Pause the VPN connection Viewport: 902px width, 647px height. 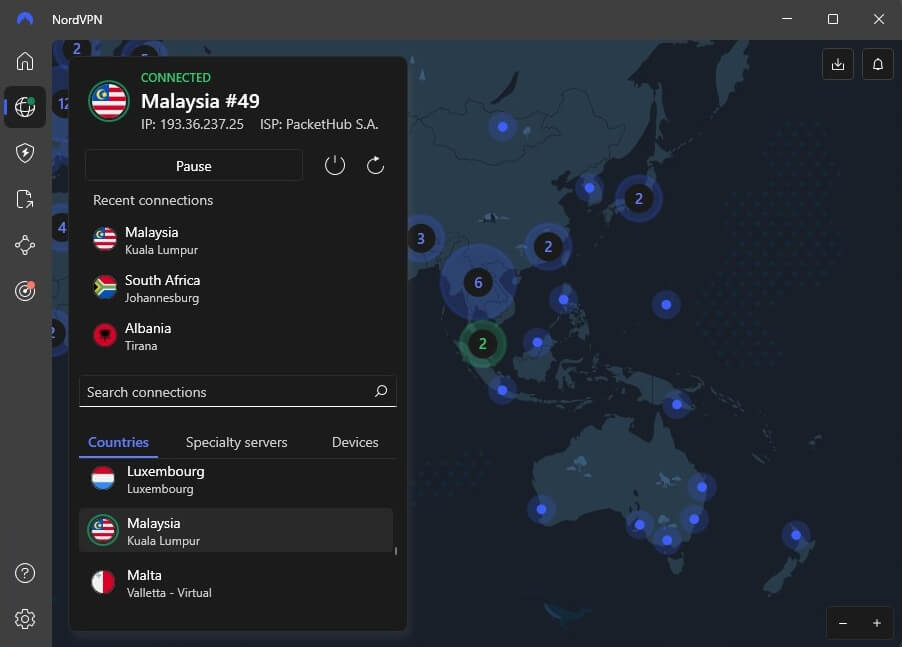click(x=194, y=166)
